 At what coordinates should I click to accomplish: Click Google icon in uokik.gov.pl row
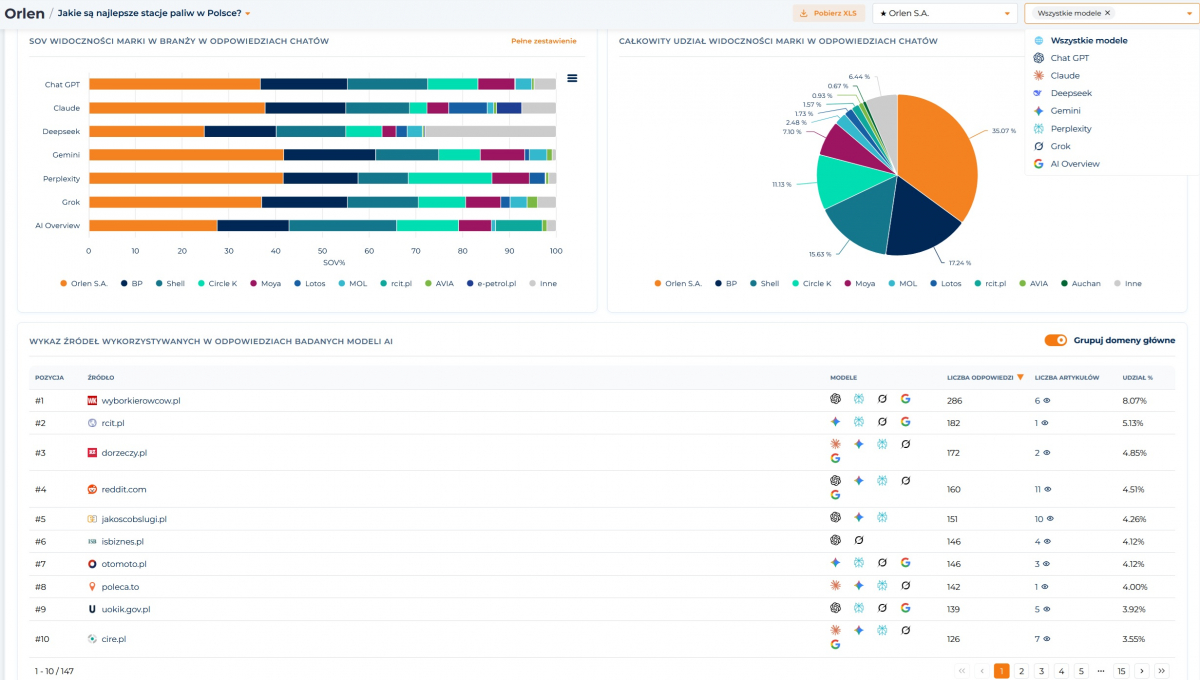[x=905, y=608]
